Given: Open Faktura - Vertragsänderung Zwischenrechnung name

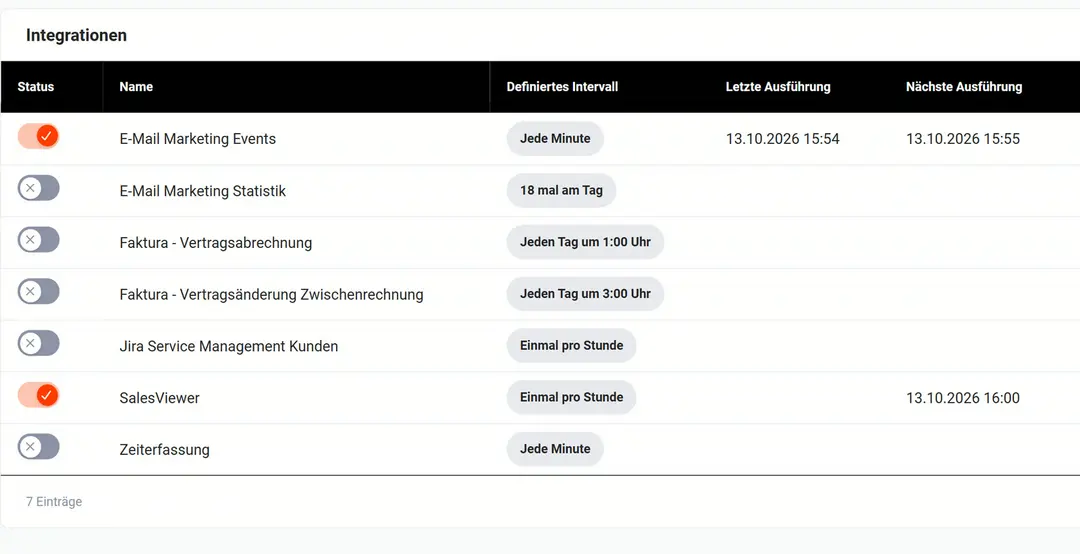Looking at the screenshot, I should 271,294.
